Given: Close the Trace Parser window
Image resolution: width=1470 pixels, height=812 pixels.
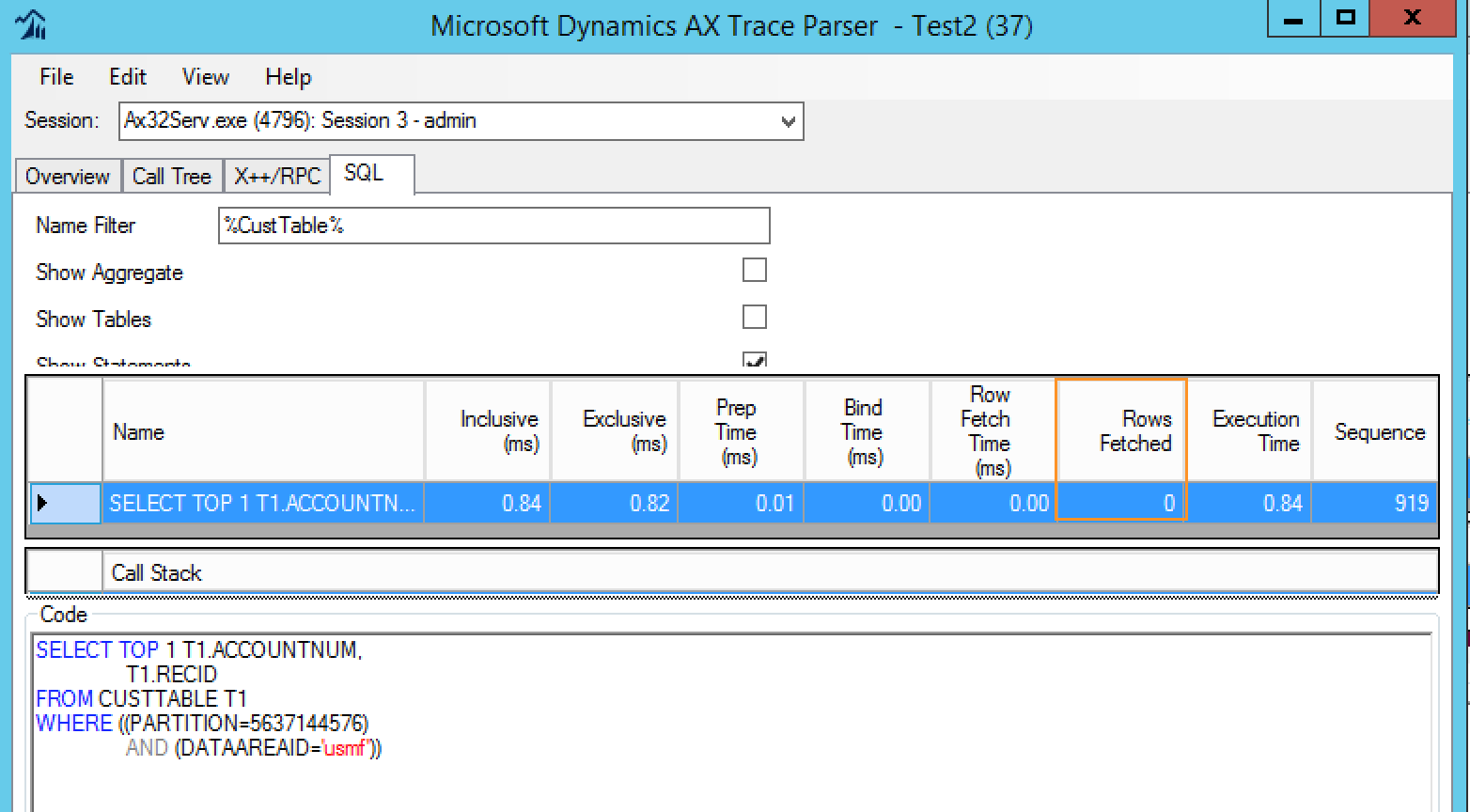Looking at the screenshot, I should tap(1412, 19).
